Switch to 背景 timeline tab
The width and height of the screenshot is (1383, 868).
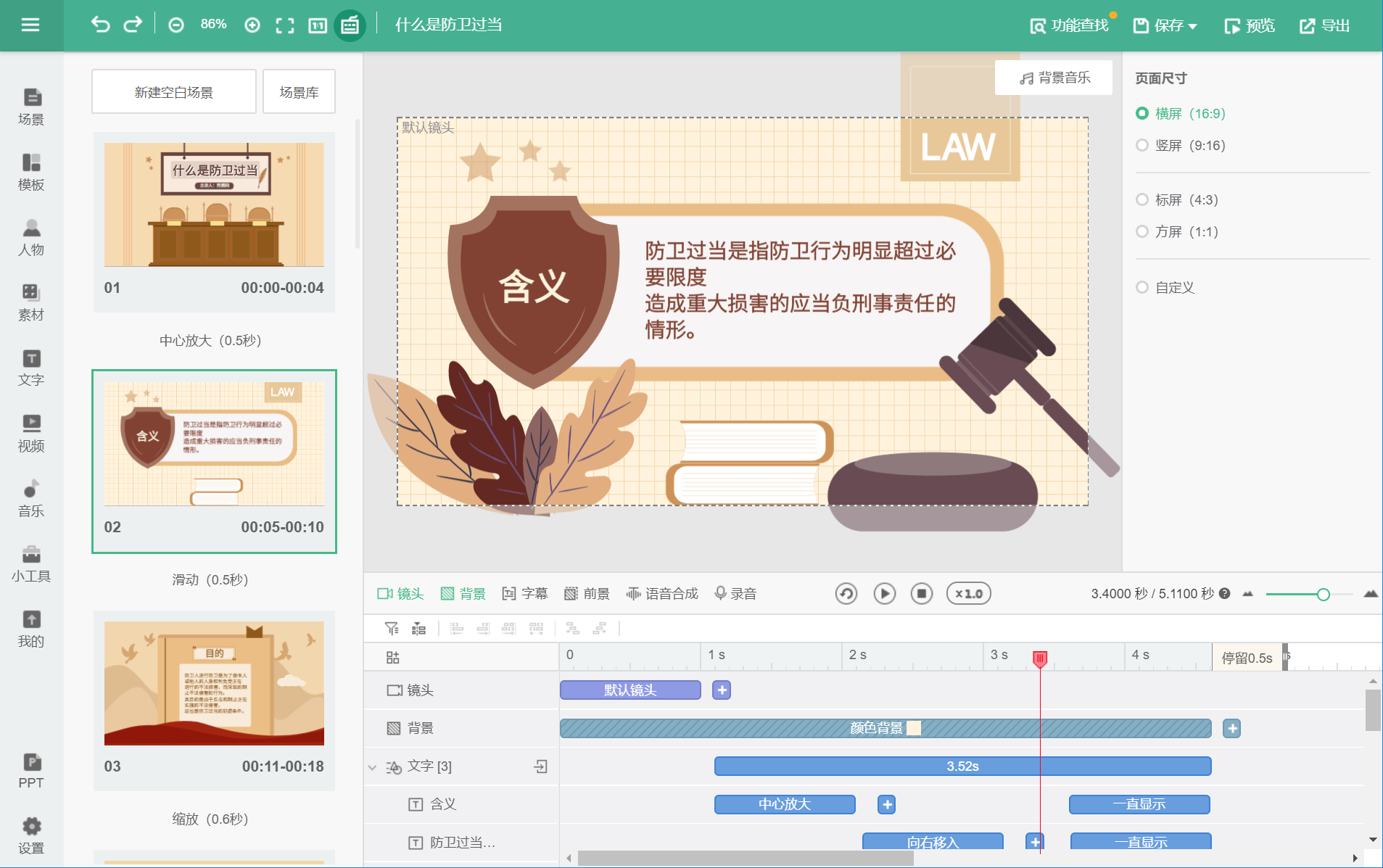pyautogui.click(x=463, y=593)
